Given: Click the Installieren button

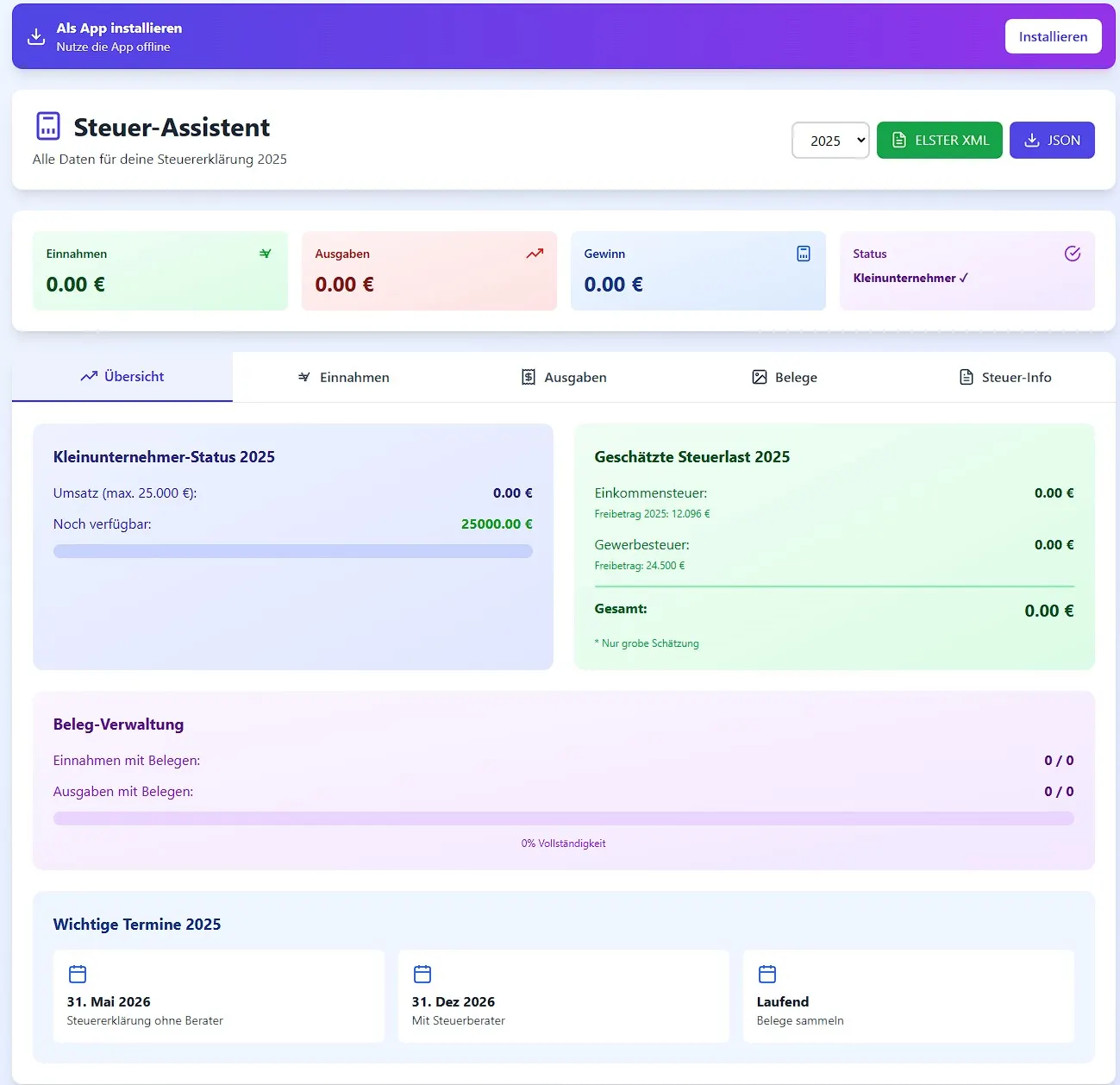Looking at the screenshot, I should point(1053,36).
